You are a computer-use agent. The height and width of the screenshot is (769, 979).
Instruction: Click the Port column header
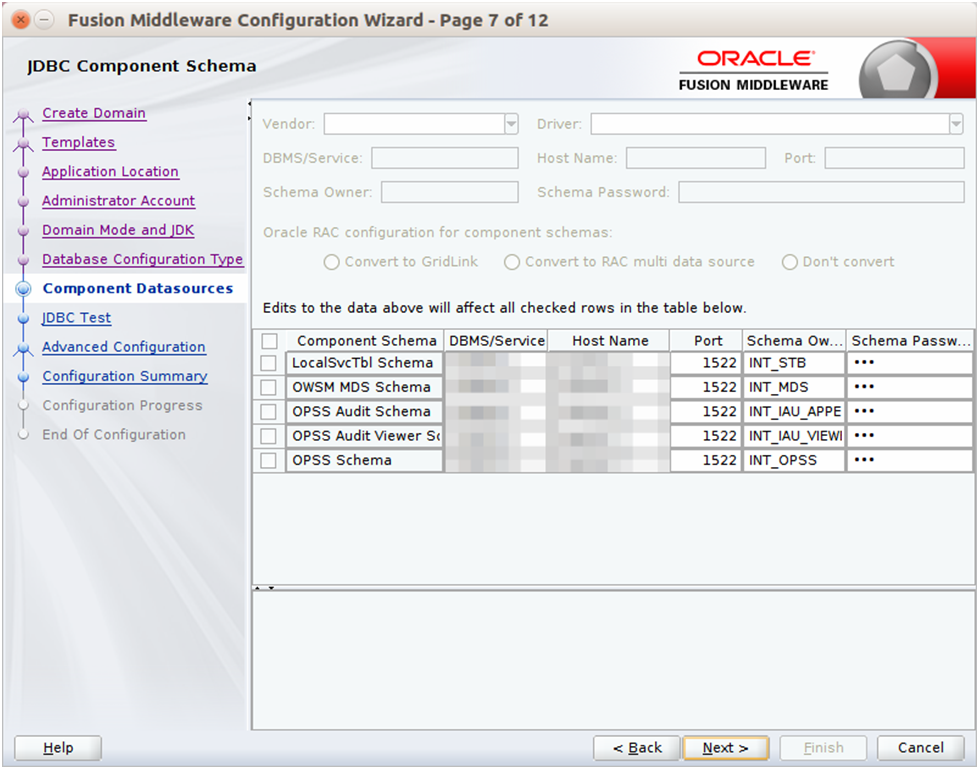[x=707, y=341]
